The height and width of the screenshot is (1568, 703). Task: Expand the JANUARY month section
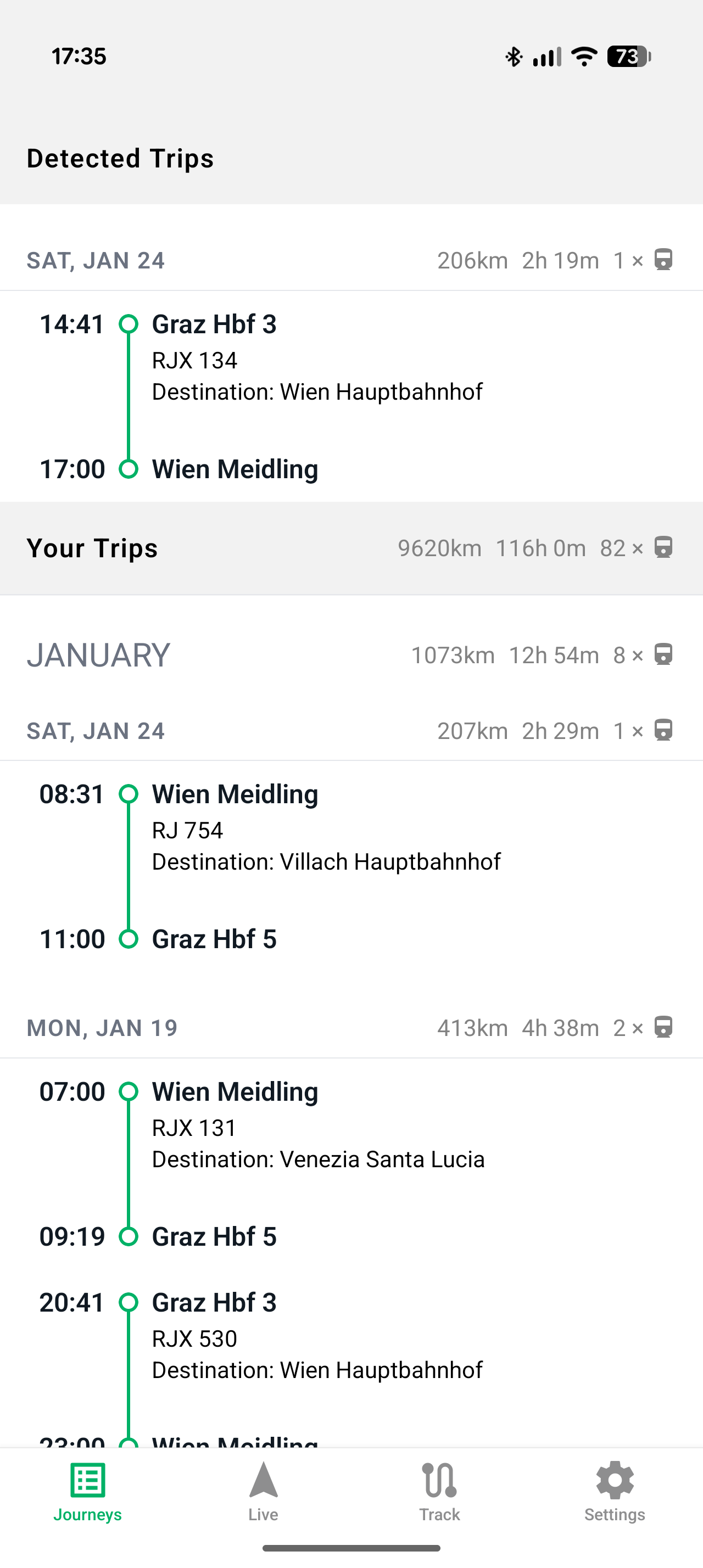(99, 655)
